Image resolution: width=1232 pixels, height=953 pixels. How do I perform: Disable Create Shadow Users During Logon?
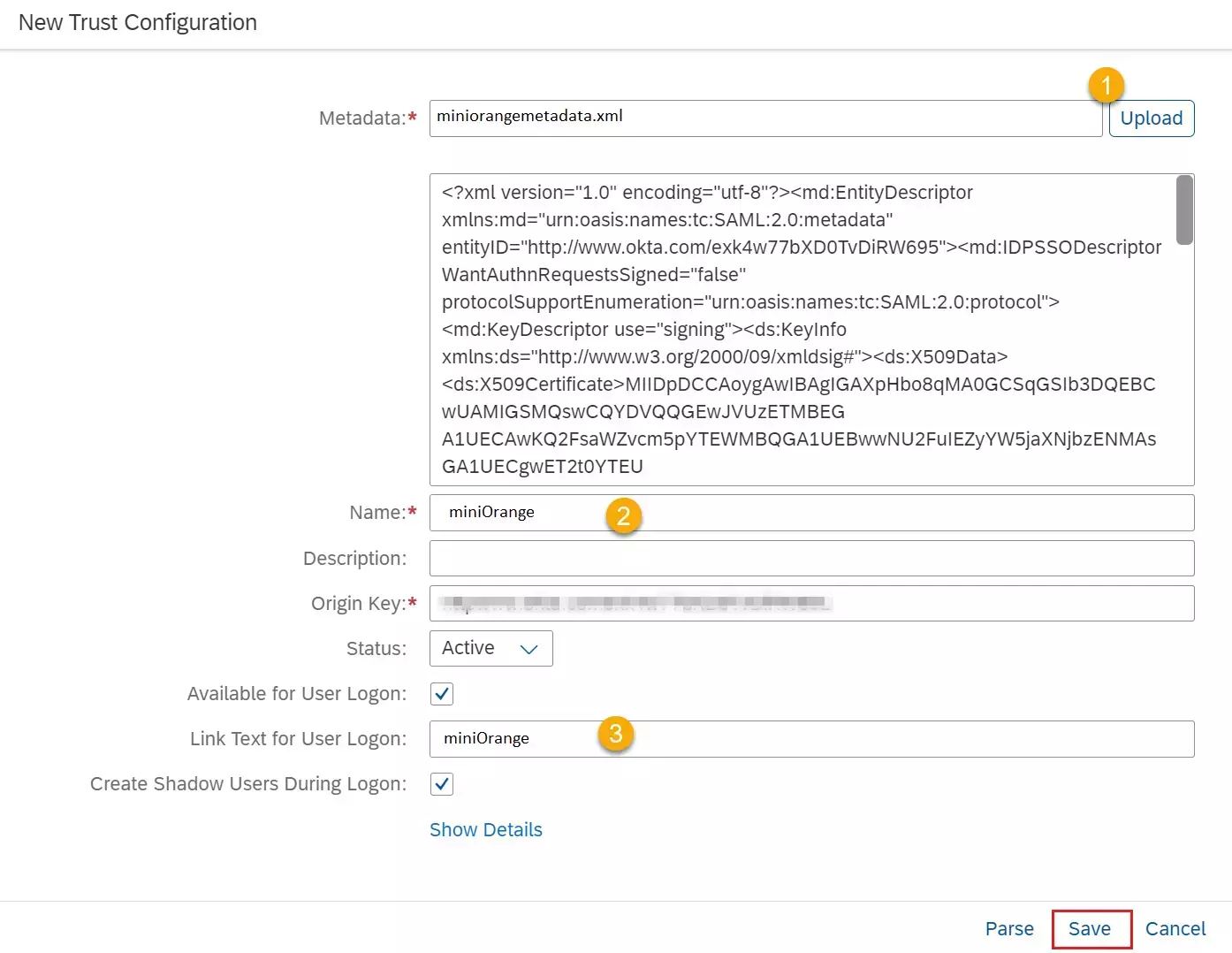coord(441,783)
